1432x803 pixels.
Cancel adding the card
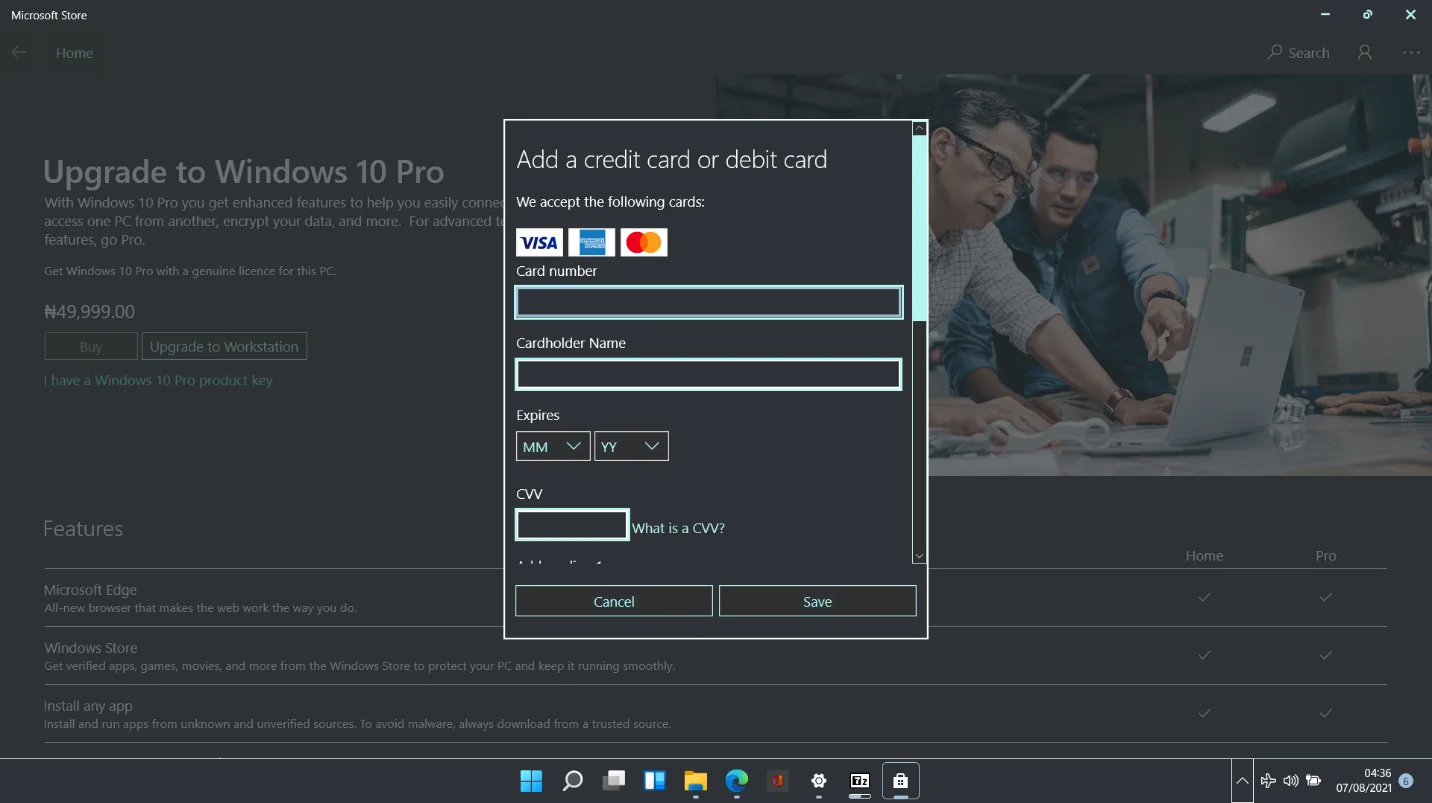(614, 601)
